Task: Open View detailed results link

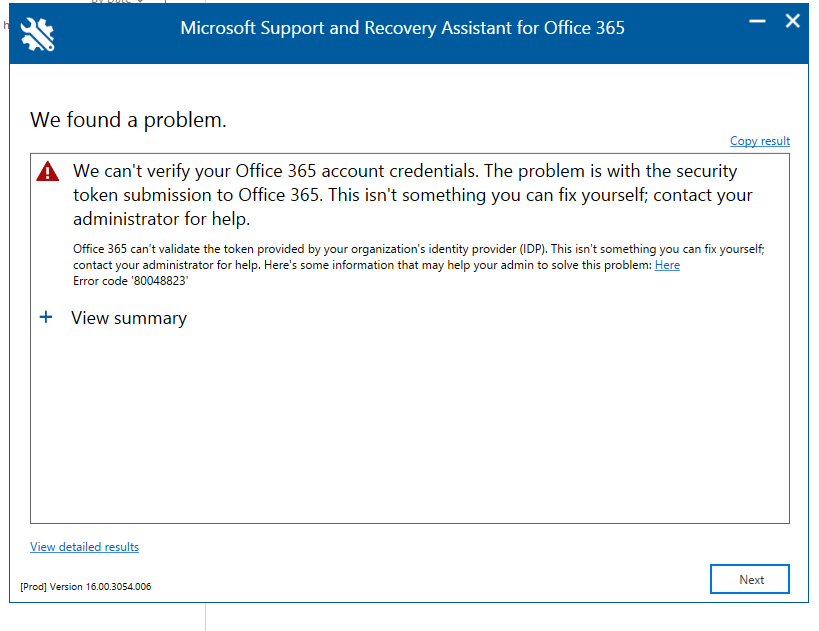Action: 84,547
